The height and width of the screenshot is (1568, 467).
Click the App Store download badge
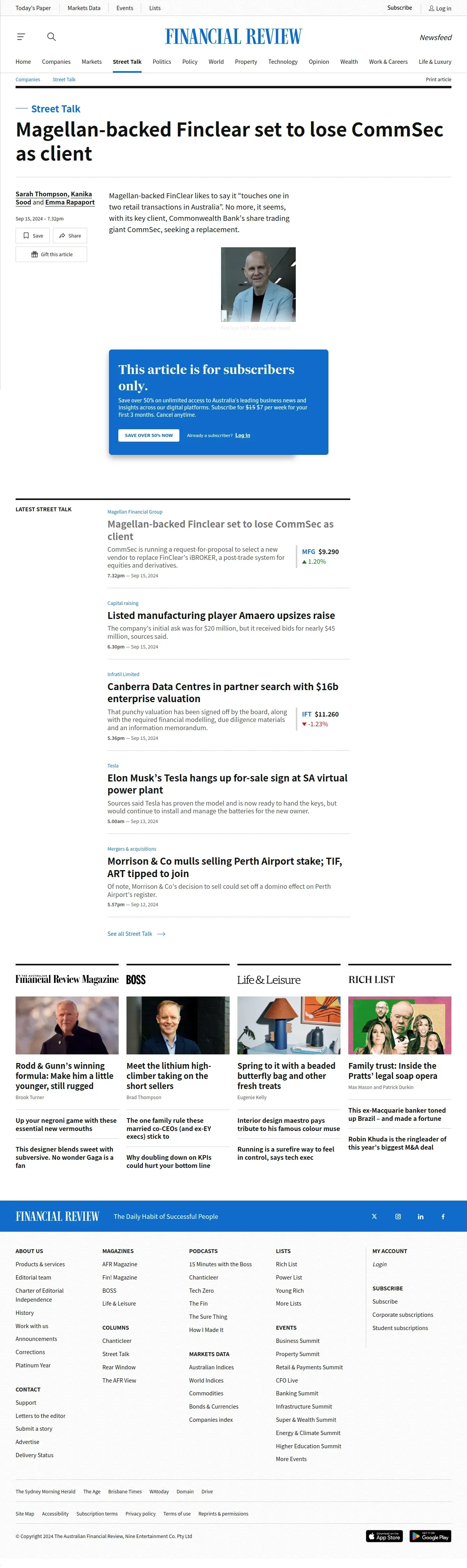click(x=385, y=1536)
